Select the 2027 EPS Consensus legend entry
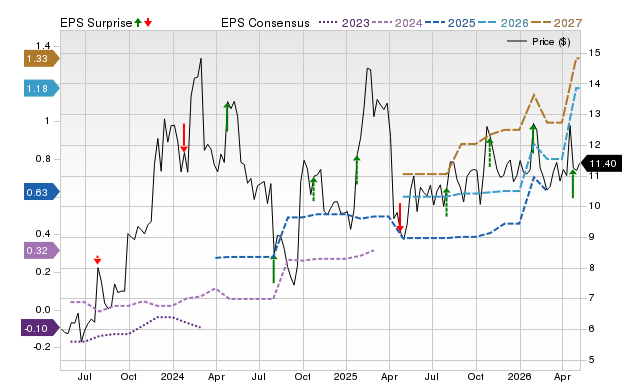Viewport: 640px width, 382px height. tap(556, 23)
